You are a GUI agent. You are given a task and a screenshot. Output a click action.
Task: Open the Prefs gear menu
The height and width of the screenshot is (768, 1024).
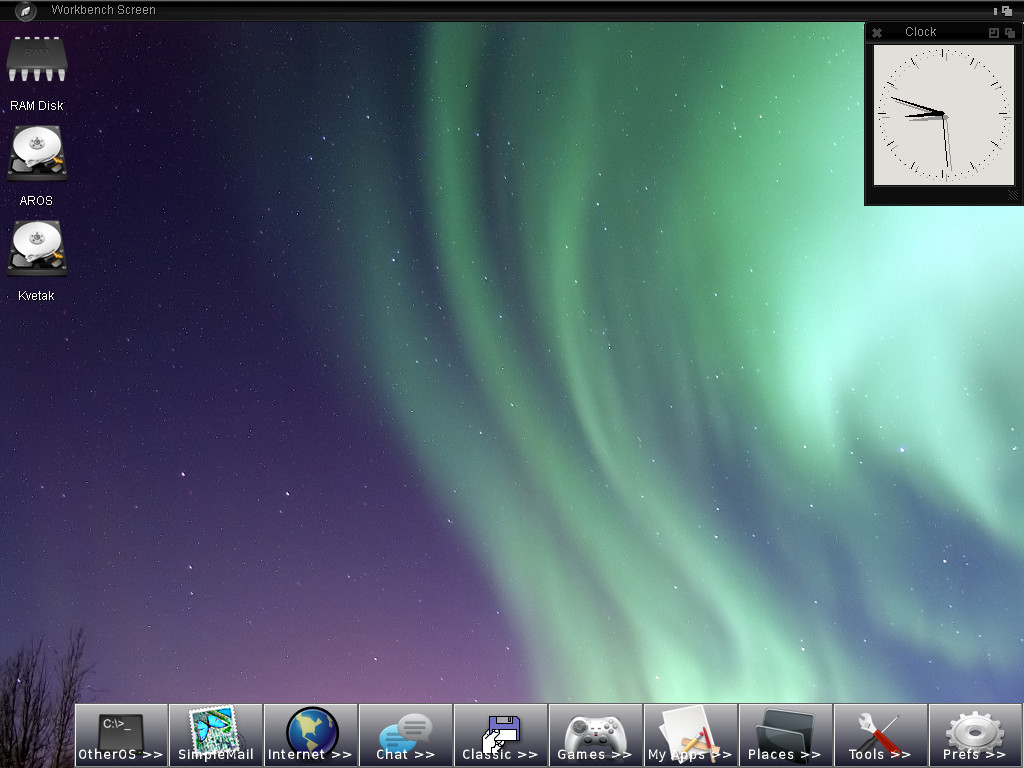(975, 735)
